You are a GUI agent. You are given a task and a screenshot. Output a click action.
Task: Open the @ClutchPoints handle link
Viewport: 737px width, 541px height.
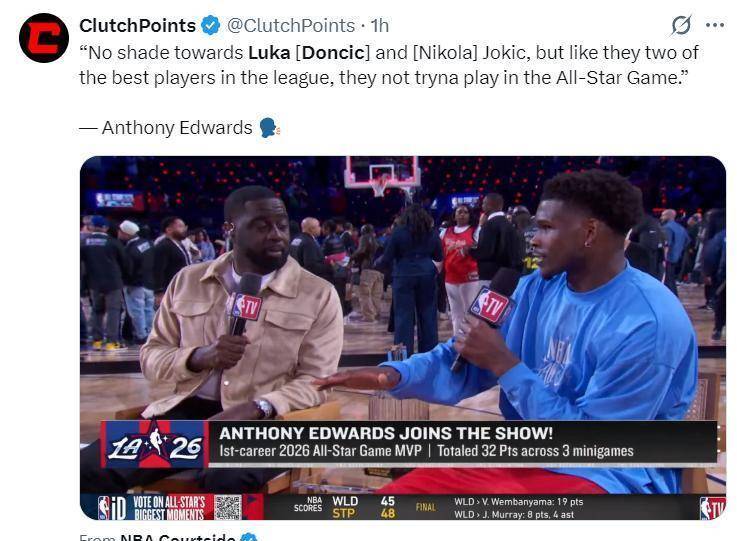[x=291, y=25]
